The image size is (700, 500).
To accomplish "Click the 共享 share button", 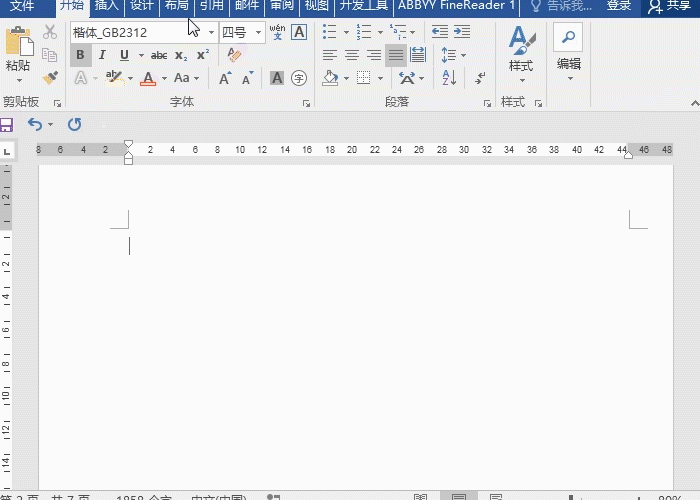I will (x=671, y=6).
